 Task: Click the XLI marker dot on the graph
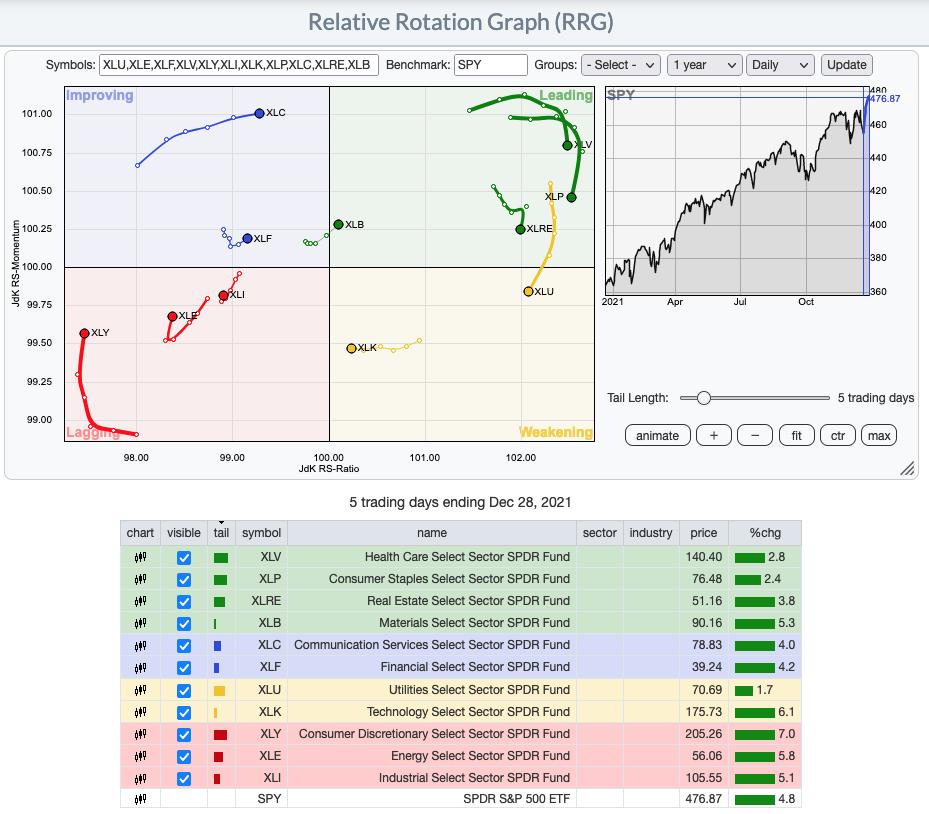click(x=223, y=295)
